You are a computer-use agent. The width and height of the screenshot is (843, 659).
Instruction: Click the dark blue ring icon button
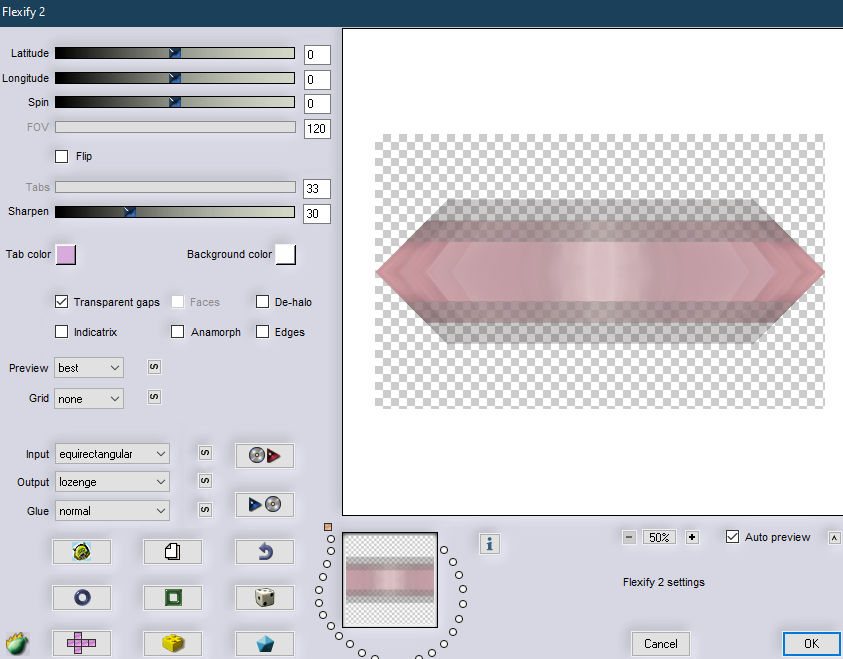click(82, 597)
